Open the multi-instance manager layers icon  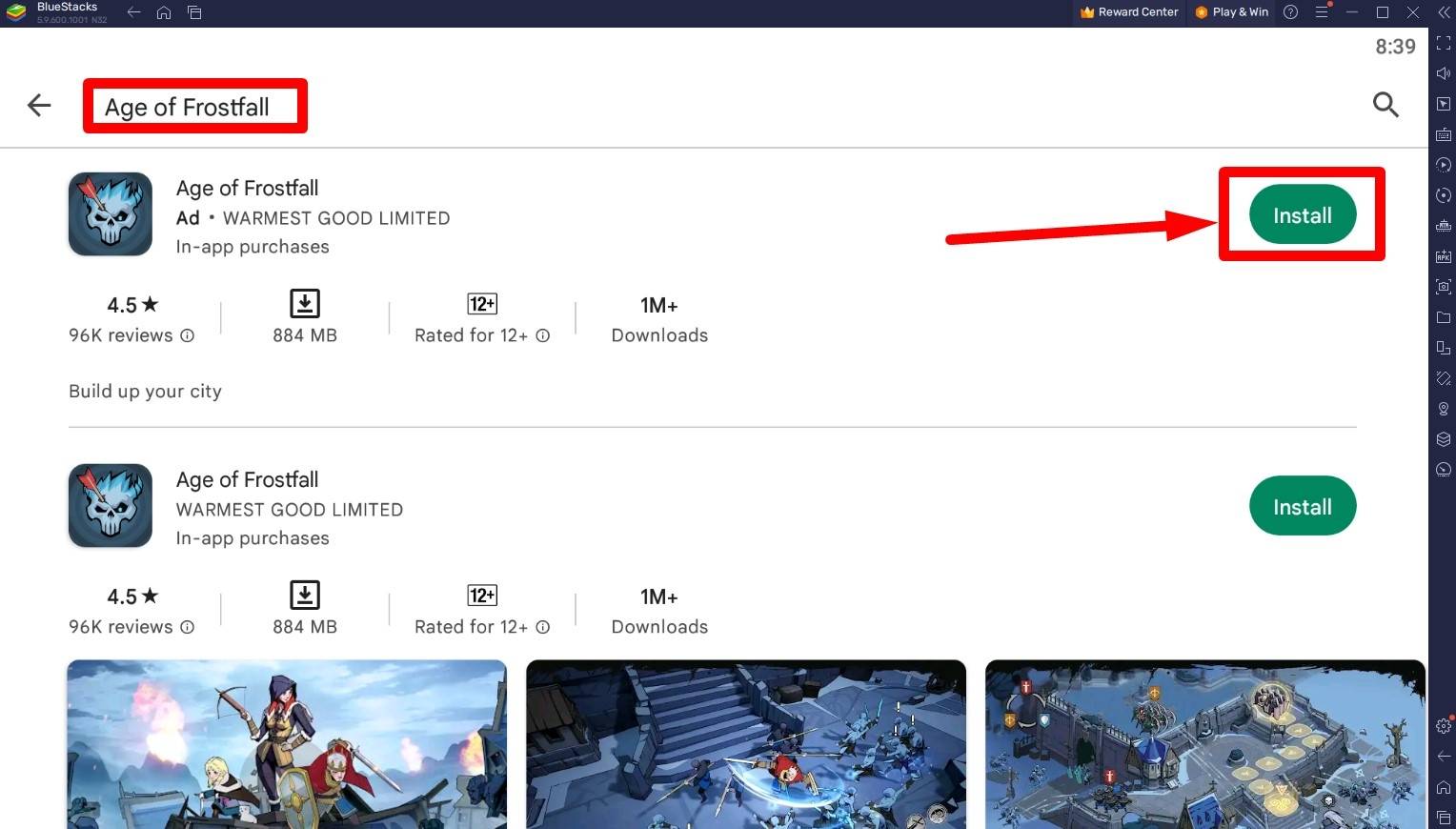(1444, 439)
